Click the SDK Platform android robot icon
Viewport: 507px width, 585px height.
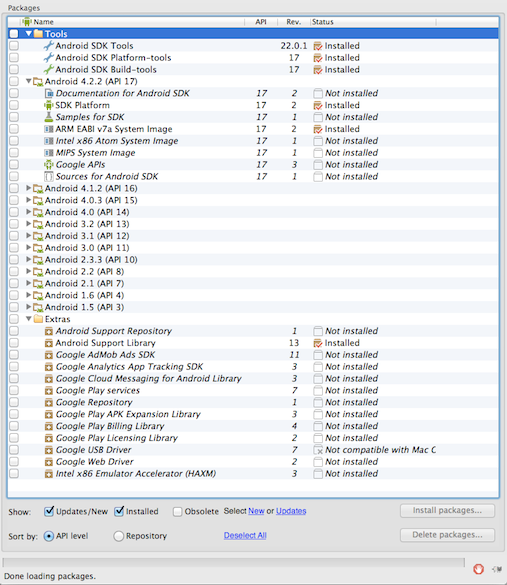[x=48, y=105]
